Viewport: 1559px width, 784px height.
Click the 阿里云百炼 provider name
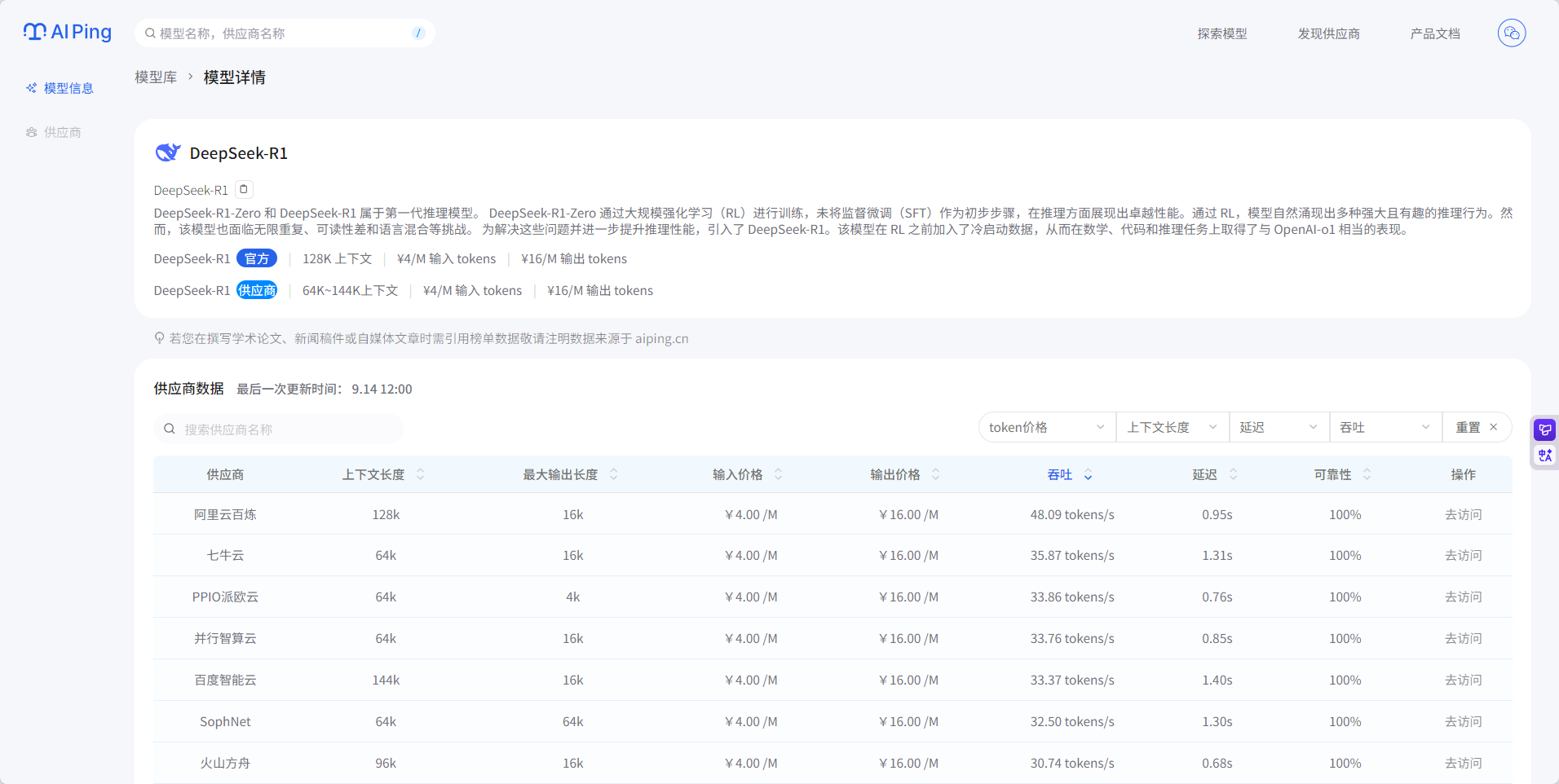pyautogui.click(x=225, y=514)
